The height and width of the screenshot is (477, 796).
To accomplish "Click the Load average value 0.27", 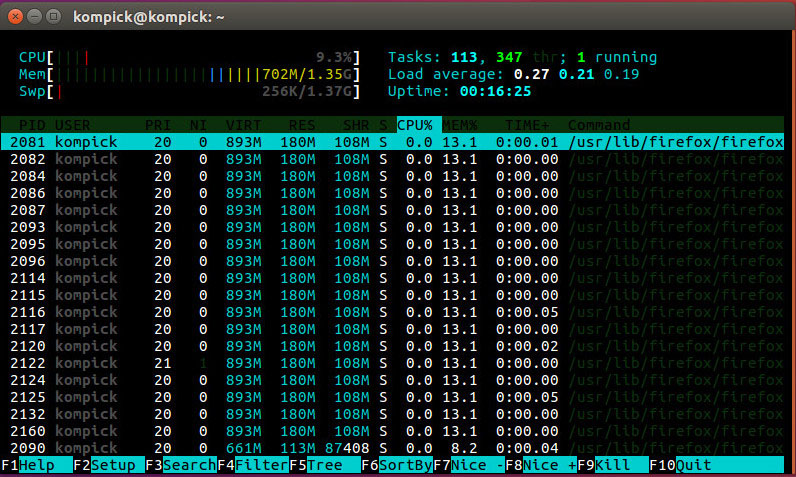I will point(532,75).
